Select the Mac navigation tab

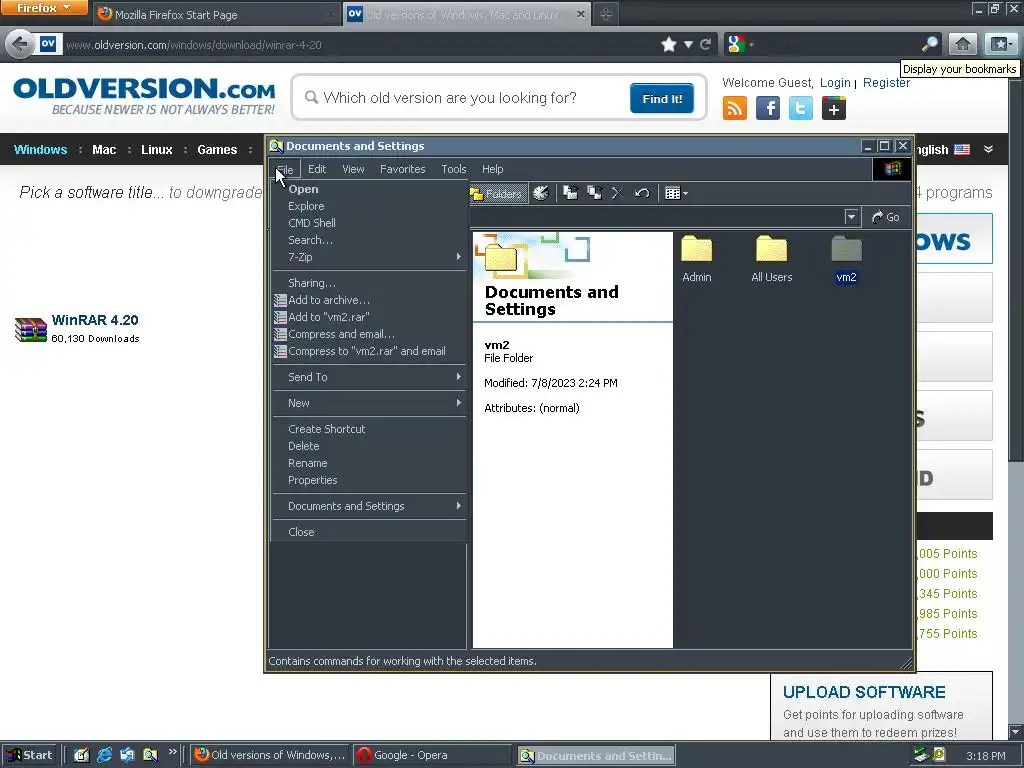[x=104, y=150]
